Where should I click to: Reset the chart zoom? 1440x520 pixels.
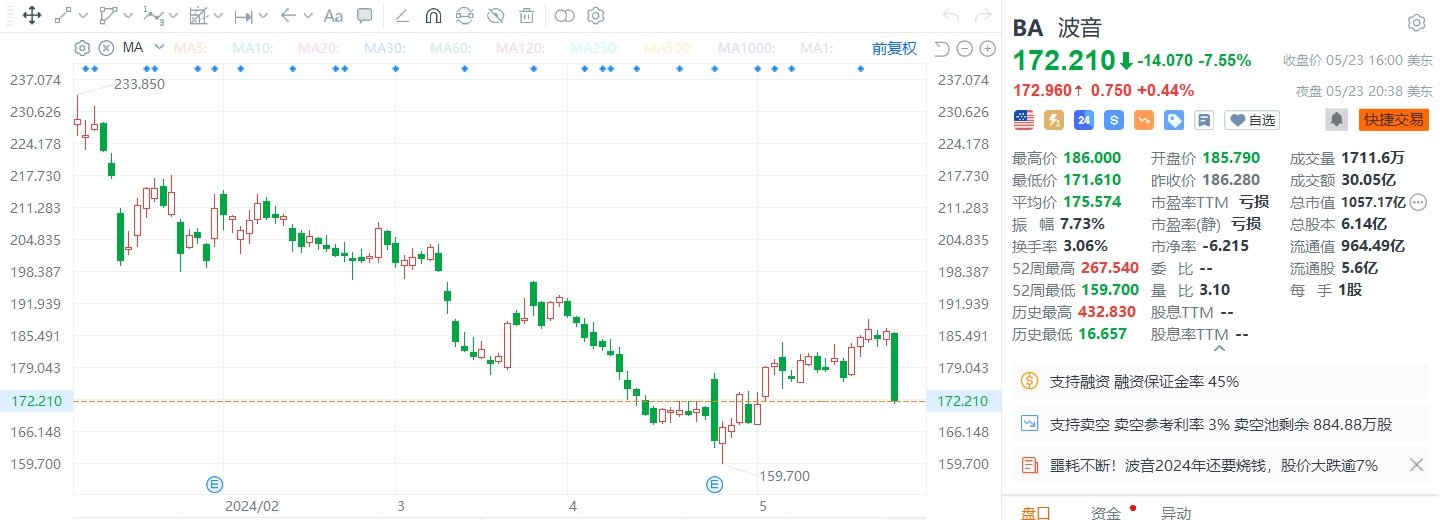coord(941,49)
